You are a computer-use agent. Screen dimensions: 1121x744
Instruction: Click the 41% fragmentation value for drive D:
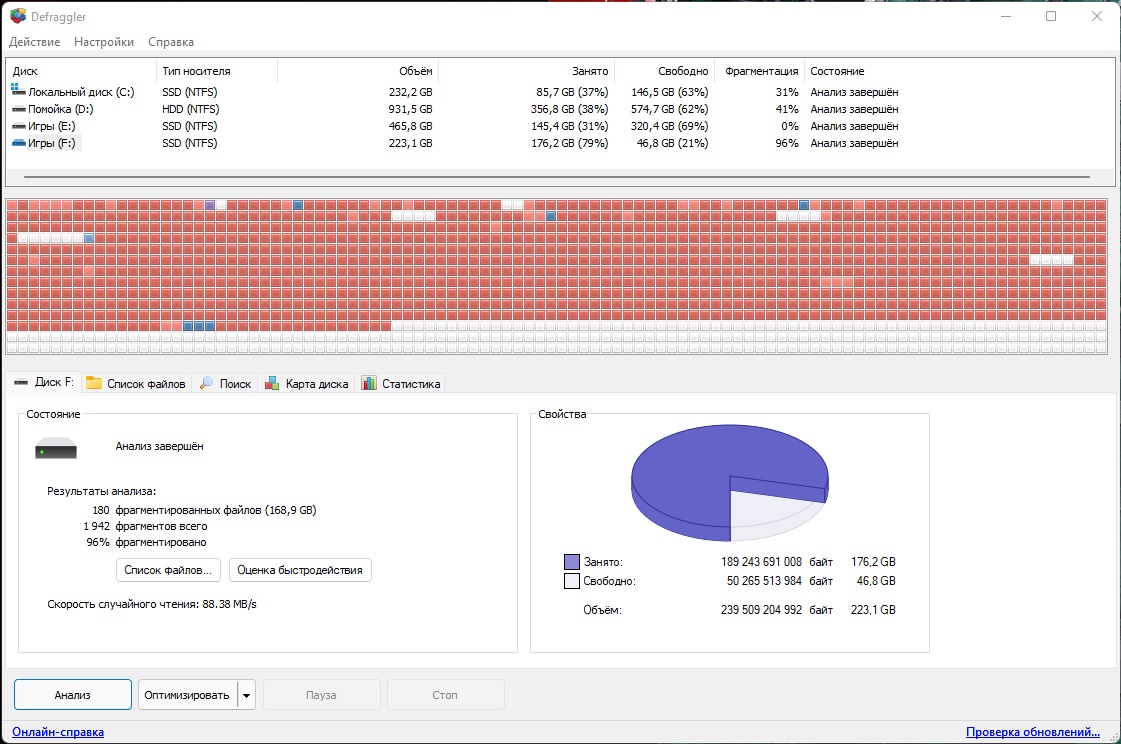[x=787, y=109]
